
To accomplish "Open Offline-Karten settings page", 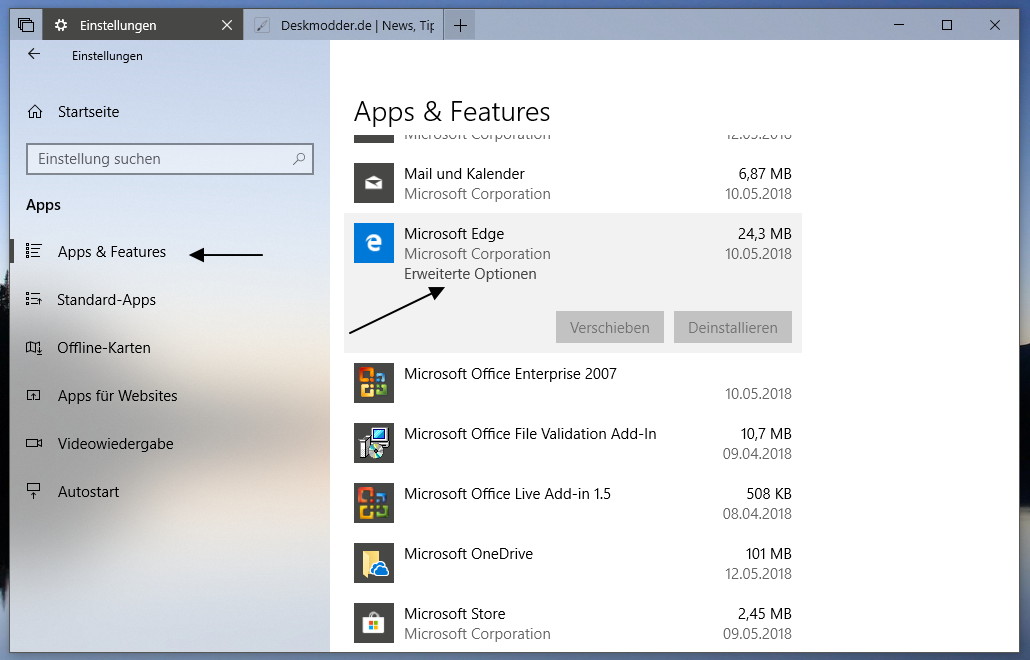I will [x=104, y=347].
